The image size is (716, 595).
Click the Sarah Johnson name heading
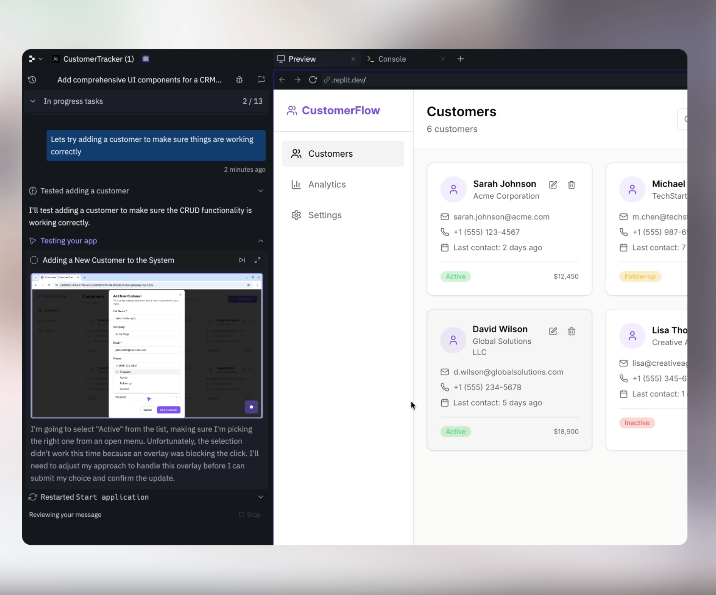coord(505,184)
